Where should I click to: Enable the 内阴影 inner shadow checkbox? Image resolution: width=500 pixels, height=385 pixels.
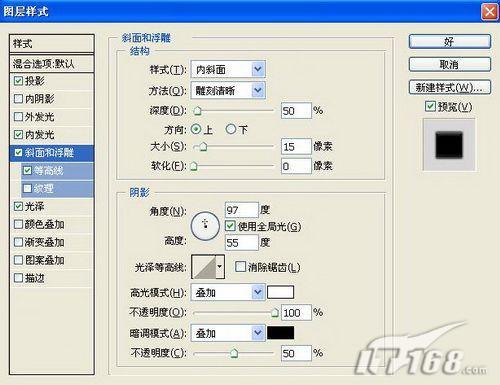tap(18, 99)
